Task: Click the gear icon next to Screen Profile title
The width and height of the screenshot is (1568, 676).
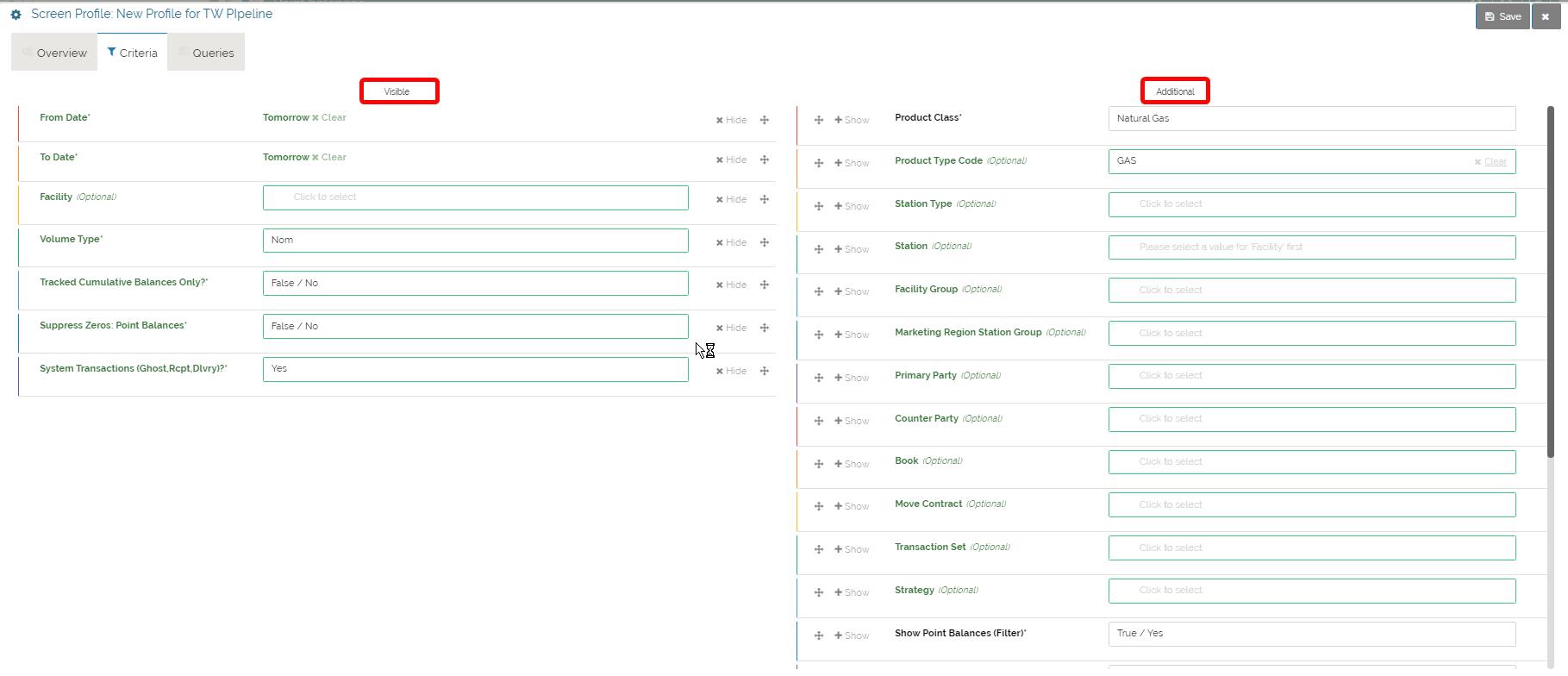Action: coord(16,15)
